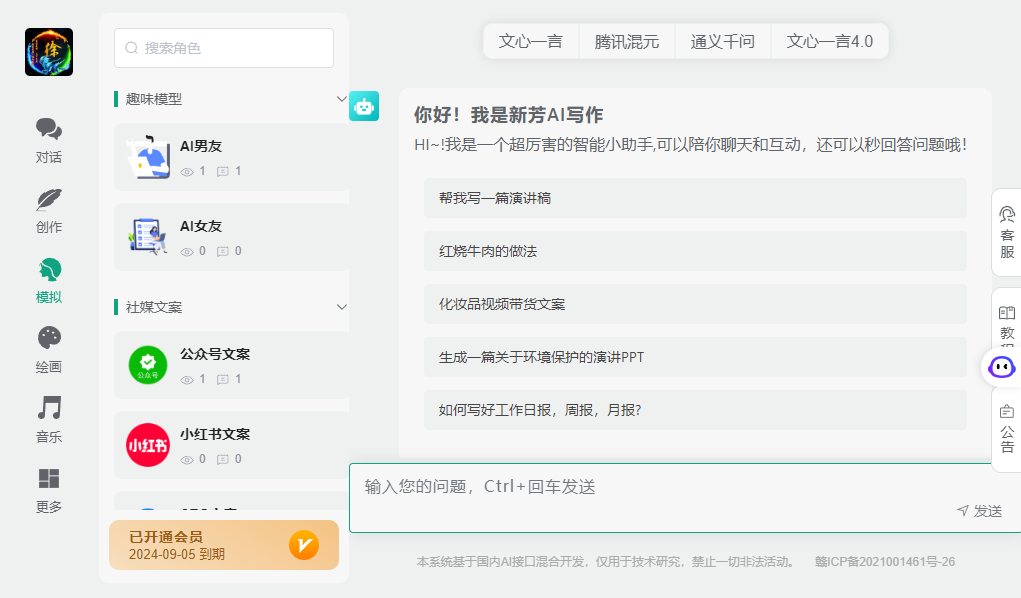Select the 通义千问 model tab

722,42
